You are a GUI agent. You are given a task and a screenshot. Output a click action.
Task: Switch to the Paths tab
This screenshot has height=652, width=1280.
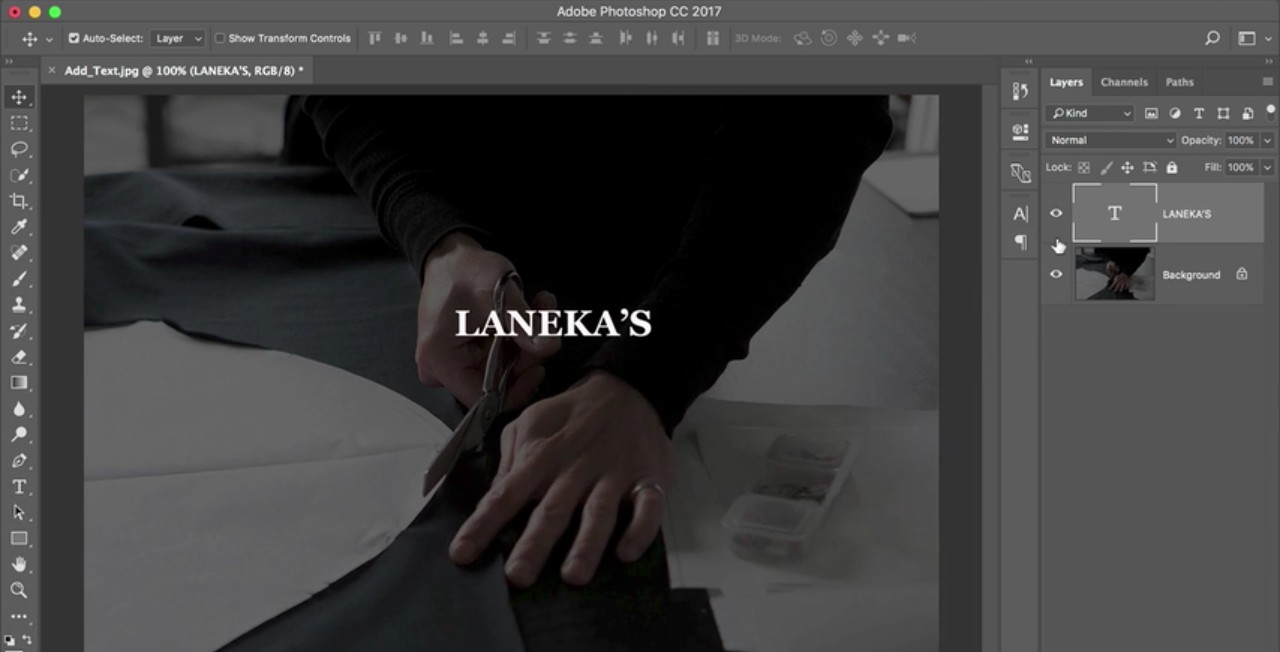(1179, 82)
